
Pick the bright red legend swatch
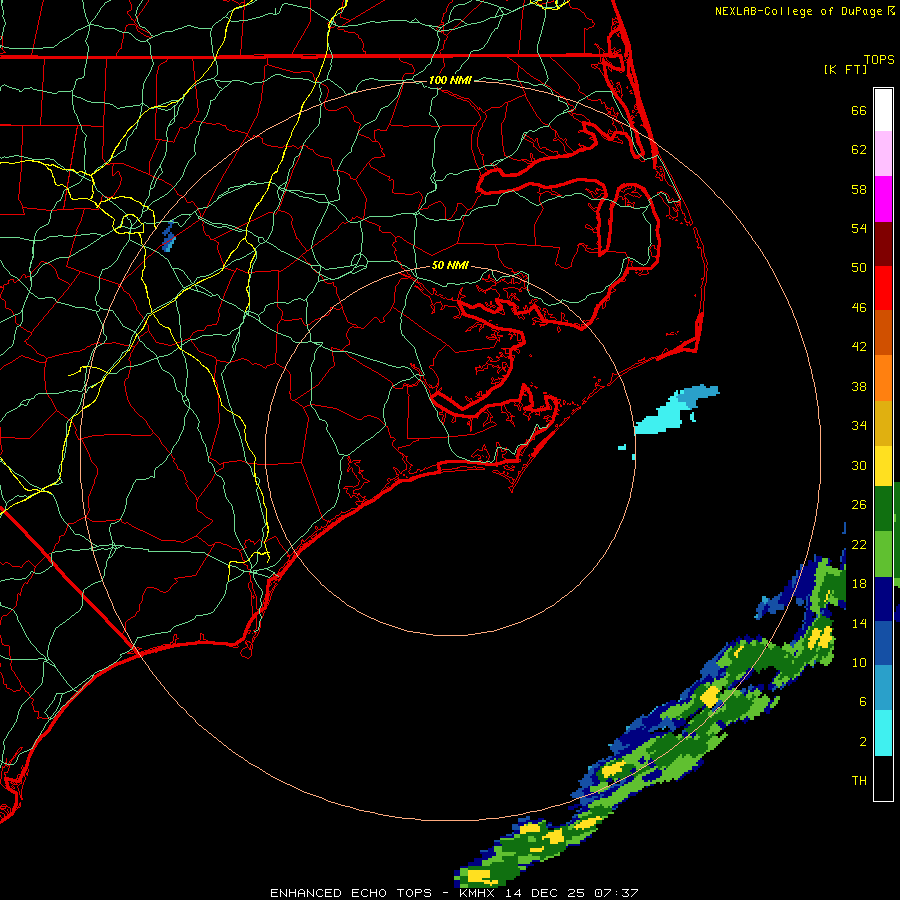point(883,288)
